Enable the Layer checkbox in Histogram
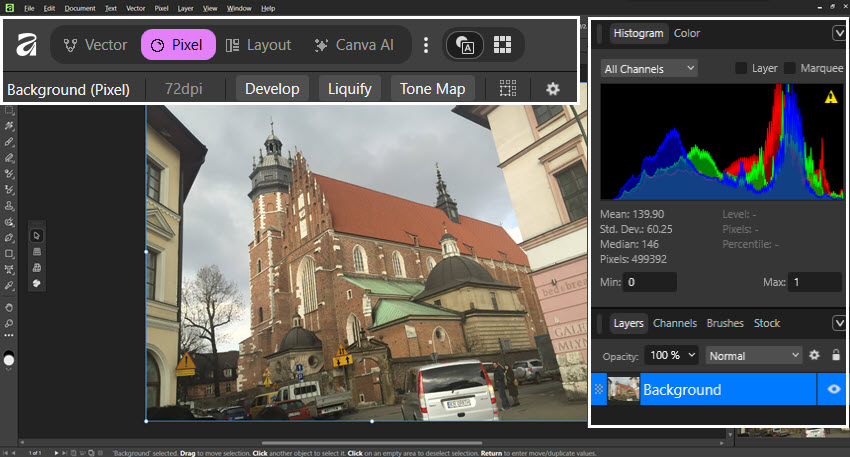Screen dimensions: 850x457 click(x=740, y=68)
